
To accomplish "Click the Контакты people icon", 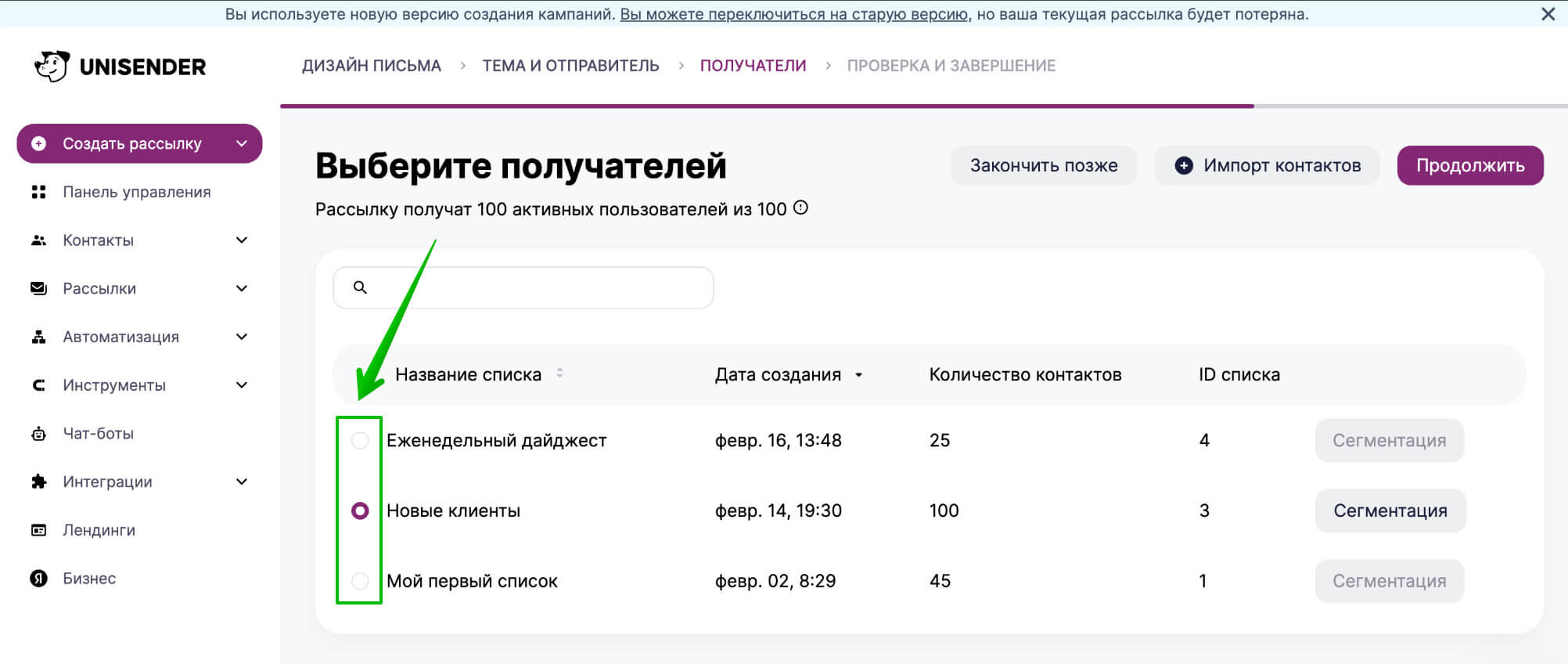I will [x=38, y=240].
